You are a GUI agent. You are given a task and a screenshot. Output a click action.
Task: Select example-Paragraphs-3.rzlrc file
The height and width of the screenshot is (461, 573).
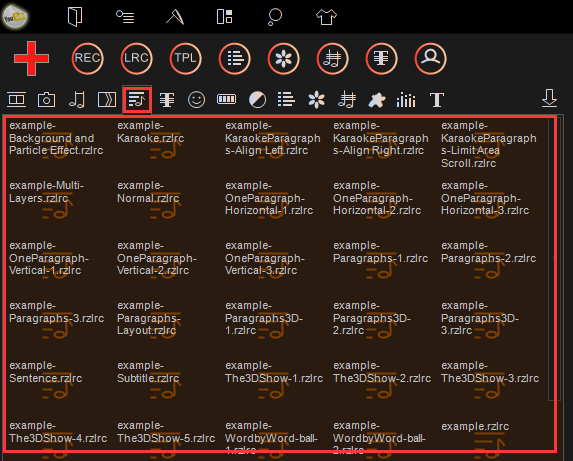57,319
